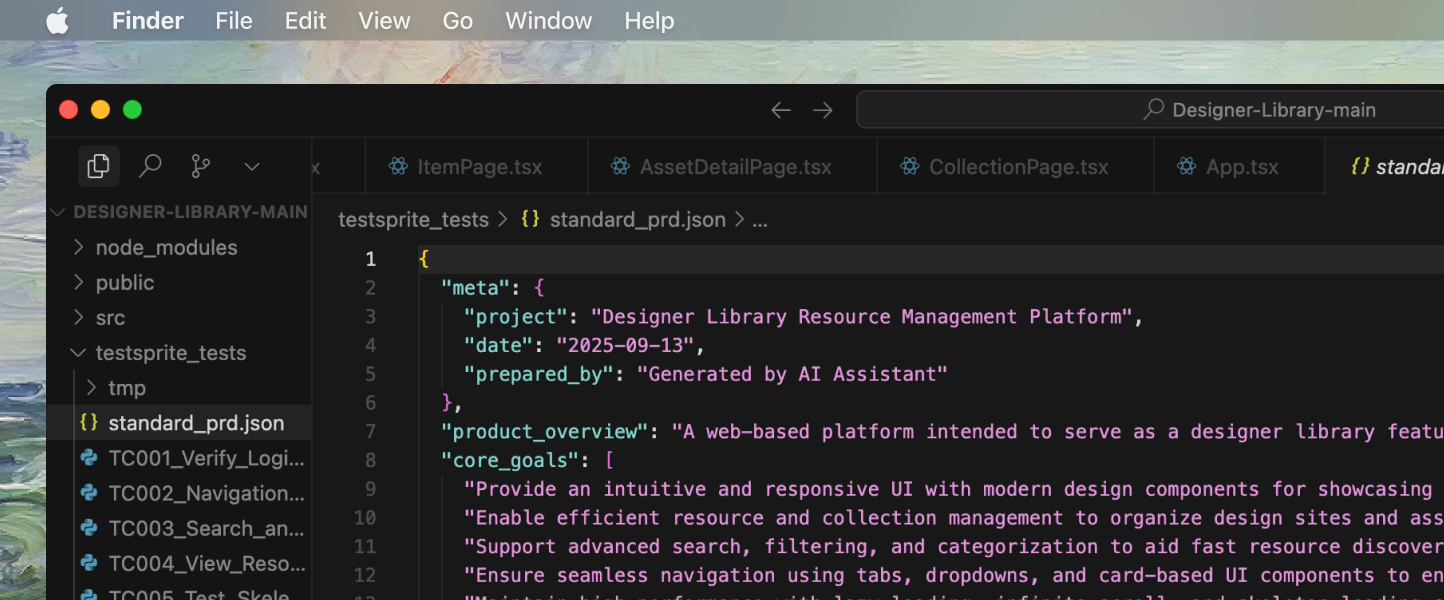The image size is (1444, 600).
Task: Expand the src folder
Action: 179,318
